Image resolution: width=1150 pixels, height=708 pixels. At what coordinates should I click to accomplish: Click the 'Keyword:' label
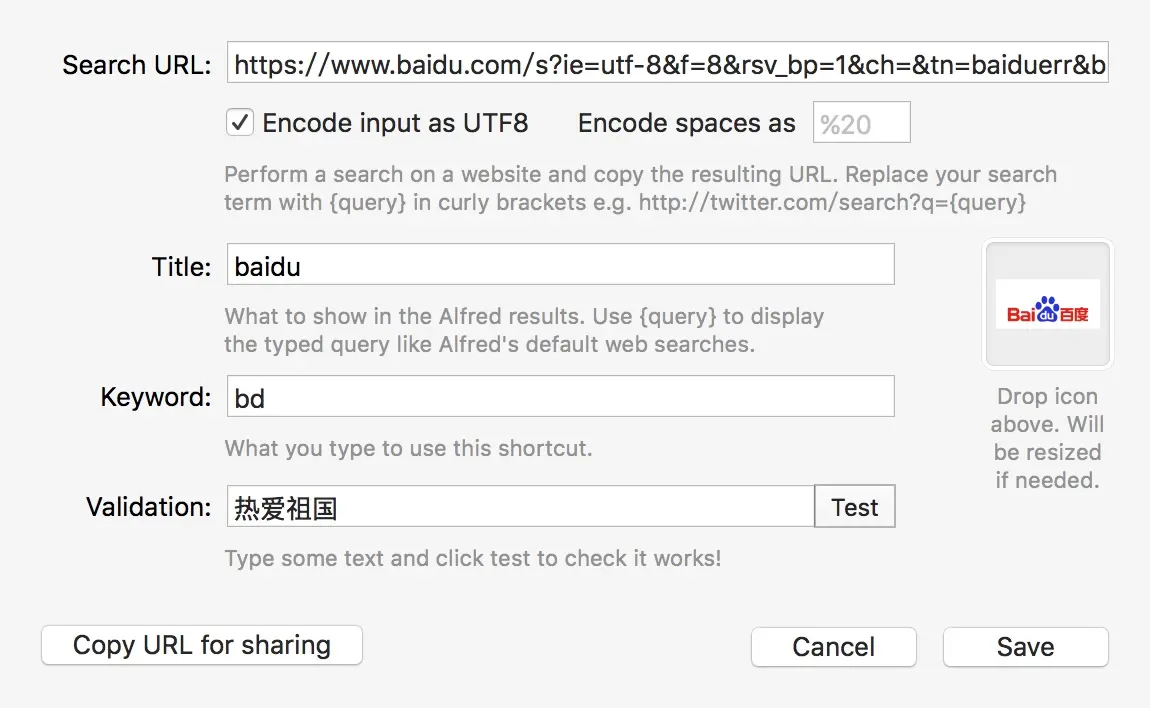click(156, 397)
